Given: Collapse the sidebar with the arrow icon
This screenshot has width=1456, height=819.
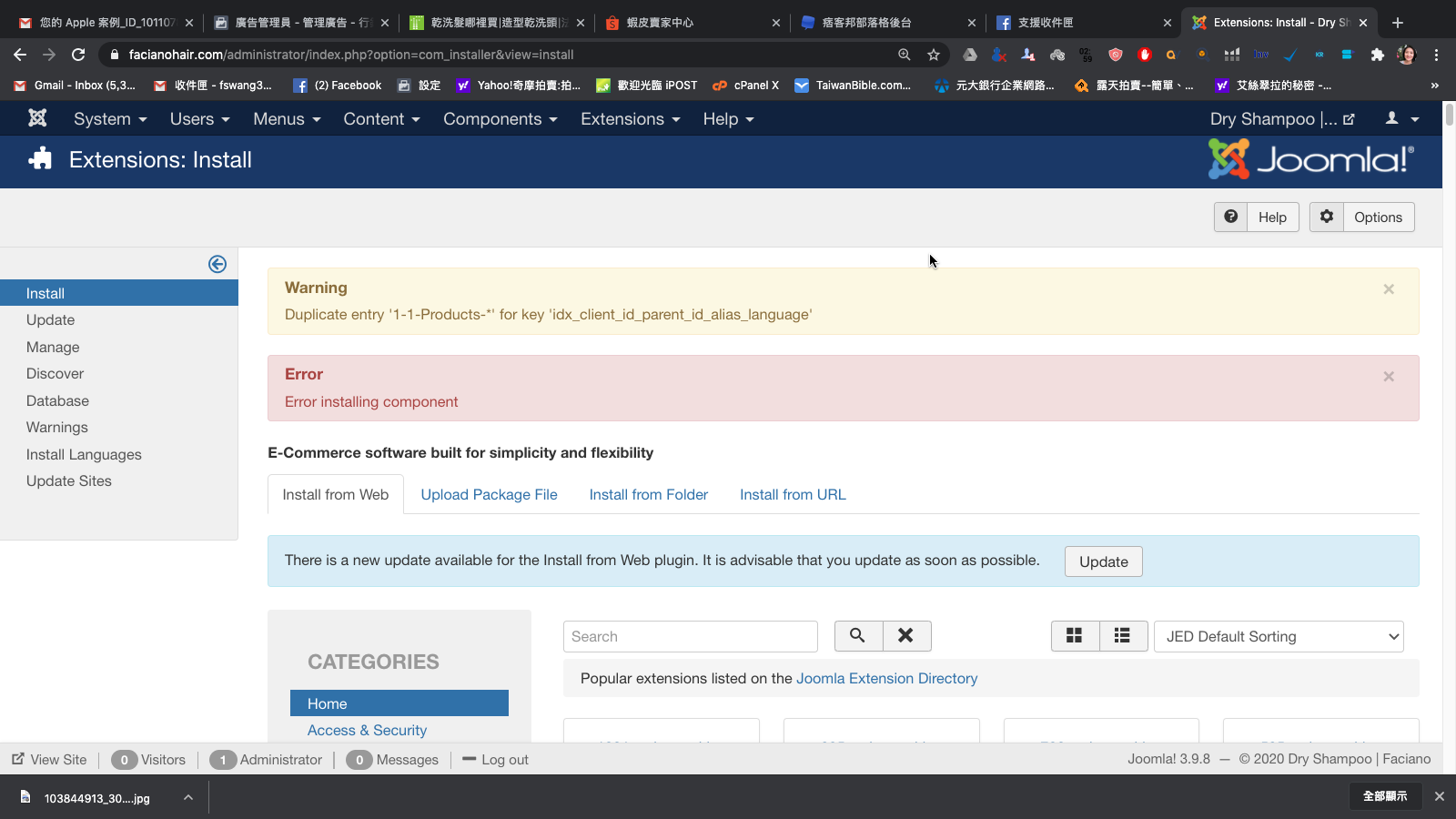Looking at the screenshot, I should [x=217, y=264].
